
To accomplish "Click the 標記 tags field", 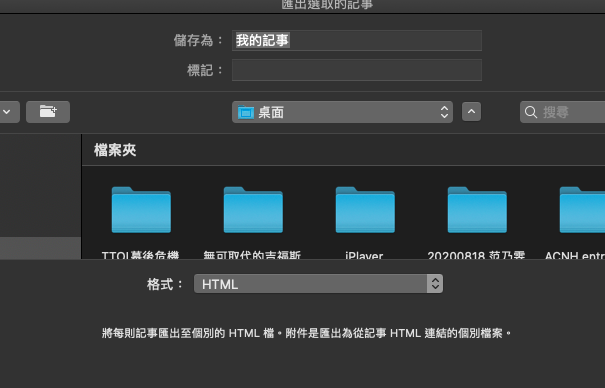I will tap(357, 70).
